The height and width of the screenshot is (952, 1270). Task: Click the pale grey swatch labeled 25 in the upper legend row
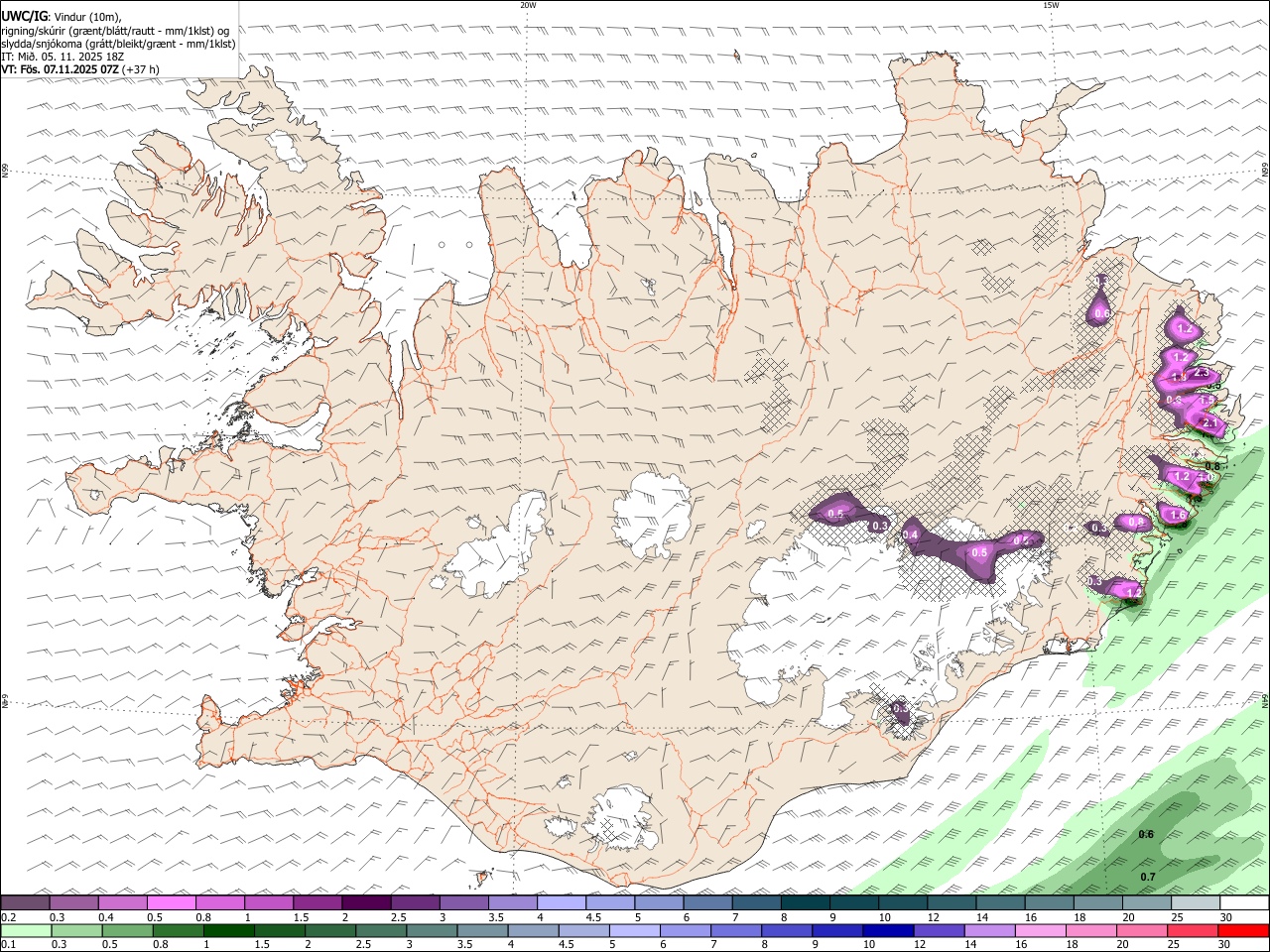click(1195, 902)
